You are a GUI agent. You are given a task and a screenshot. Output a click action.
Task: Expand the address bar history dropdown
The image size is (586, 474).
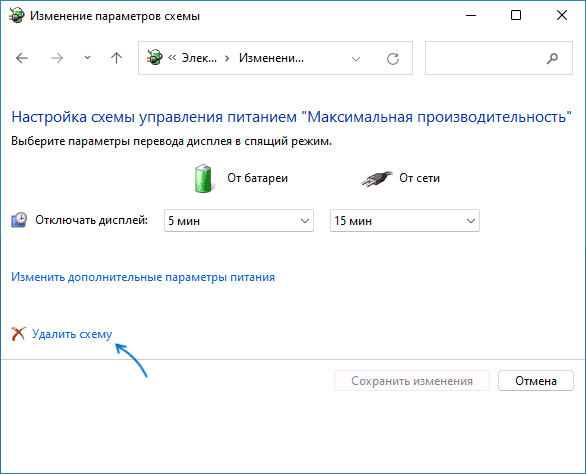click(x=356, y=59)
